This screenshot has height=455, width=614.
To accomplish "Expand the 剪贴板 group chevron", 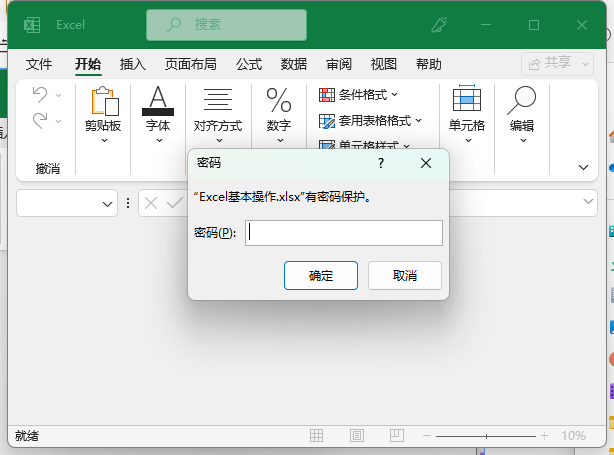I will (x=104, y=140).
